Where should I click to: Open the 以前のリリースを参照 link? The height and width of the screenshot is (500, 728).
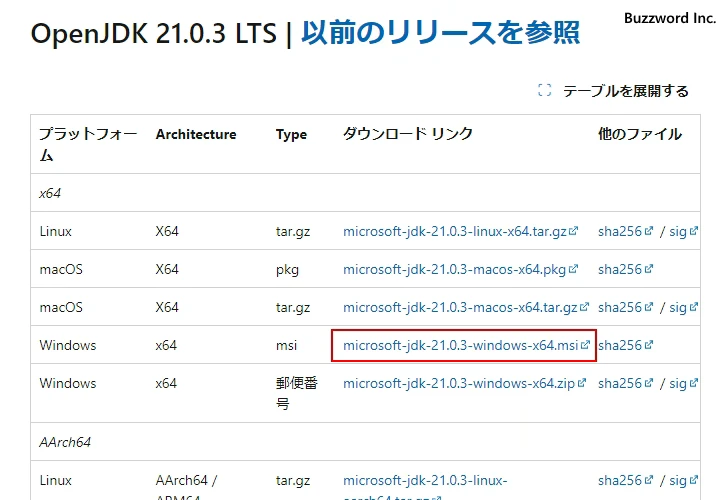[x=440, y=32]
